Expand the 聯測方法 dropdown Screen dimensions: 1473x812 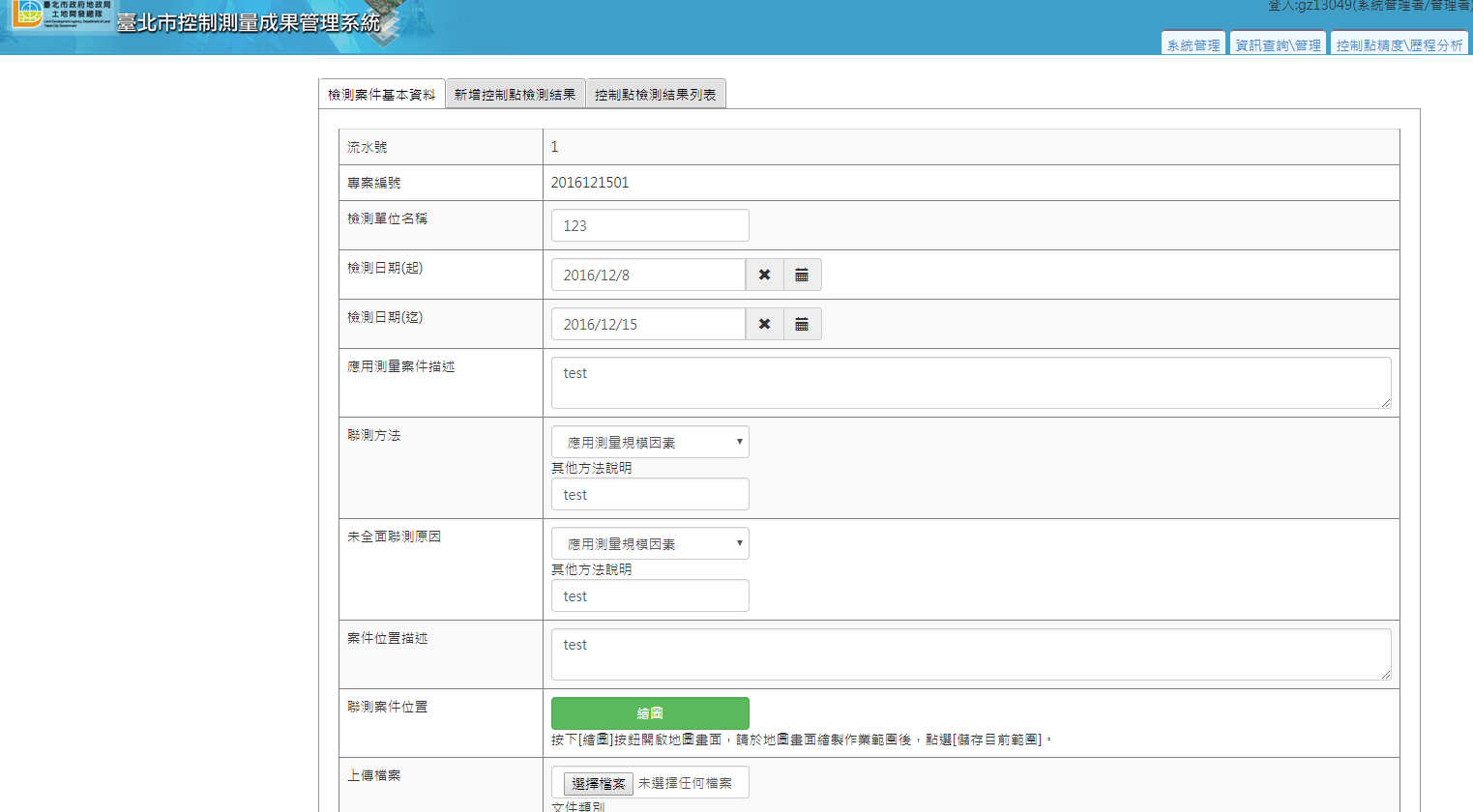point(650,442)
